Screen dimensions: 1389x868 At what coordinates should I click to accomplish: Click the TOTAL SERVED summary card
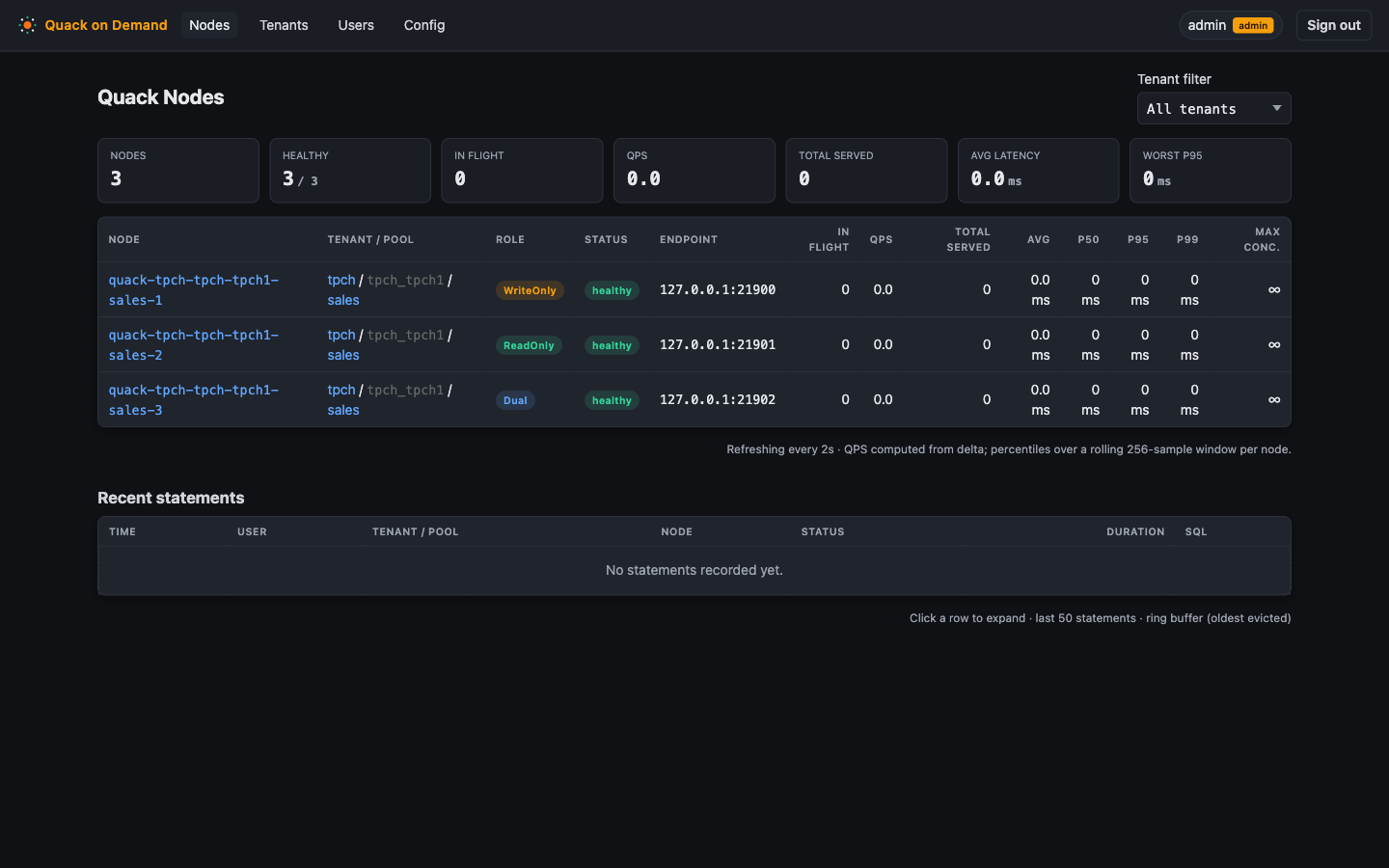click(x=866, y=171)
